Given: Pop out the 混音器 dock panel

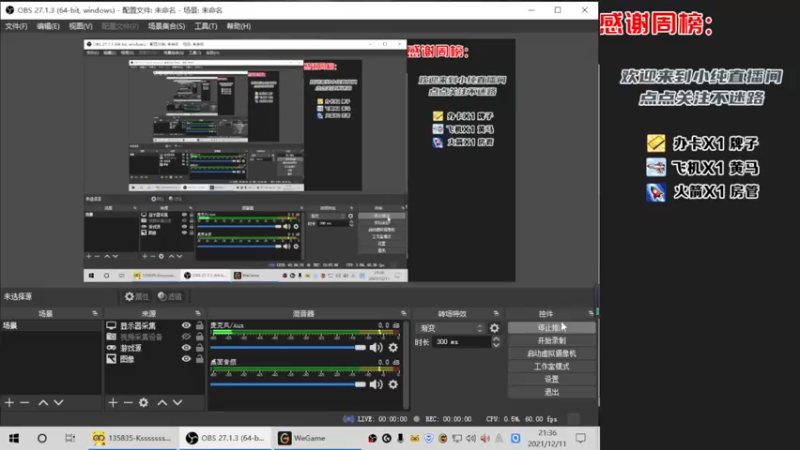Looking at the screenshot, I should pyautogui.click(x=404, y=313).
